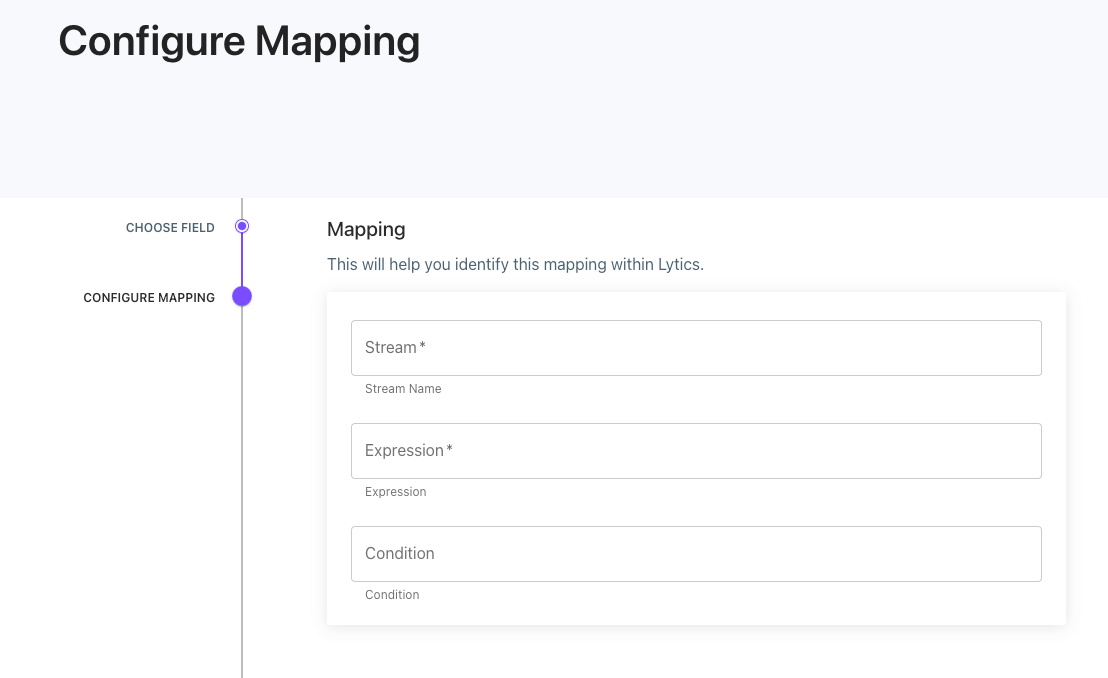Screen dimensions: 1108x678
Task: Click the Choose Field step indicator circle
Action: coord(242,226)
